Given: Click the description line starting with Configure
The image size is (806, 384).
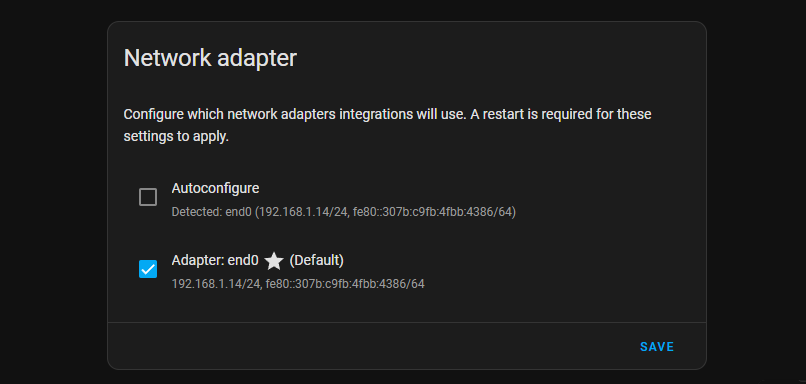Looking at the screenshot, I should (x=388, y=114).
